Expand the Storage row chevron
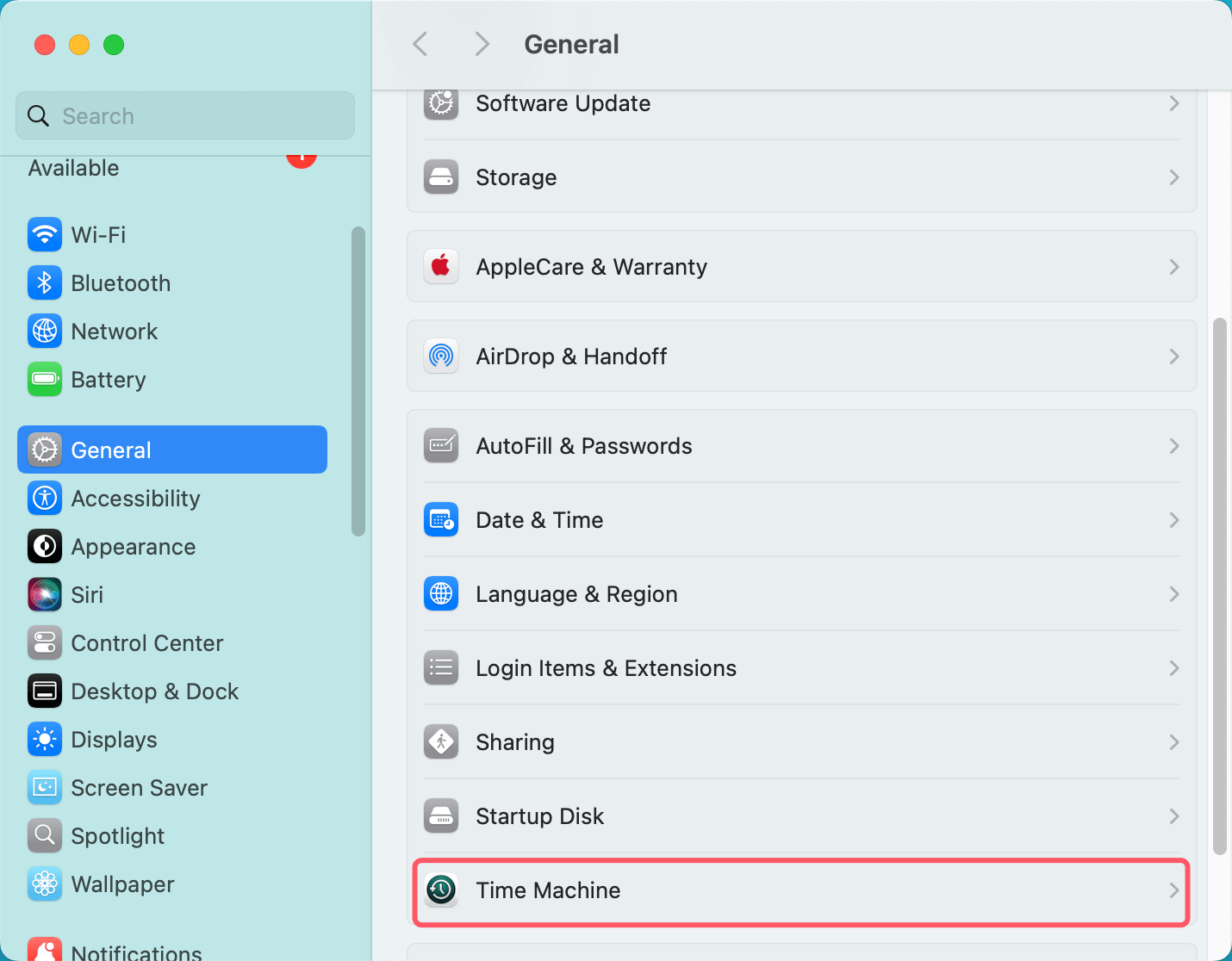This screenshot has height=961, width=1232. [1173, 177]
